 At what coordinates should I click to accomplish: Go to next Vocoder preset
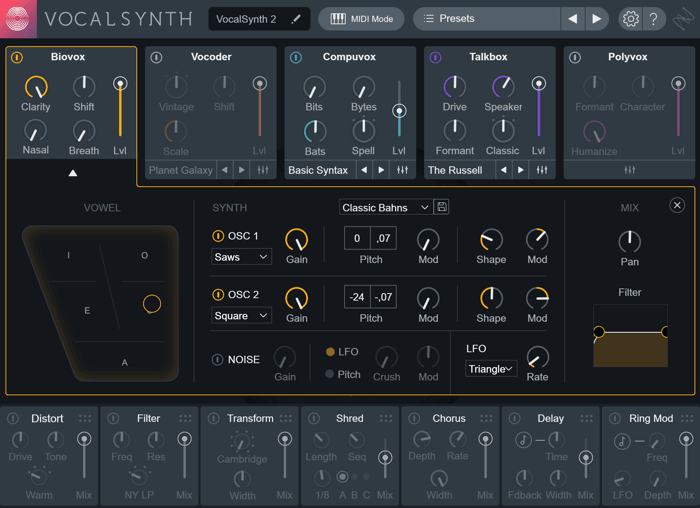click(x=242, y=170)
